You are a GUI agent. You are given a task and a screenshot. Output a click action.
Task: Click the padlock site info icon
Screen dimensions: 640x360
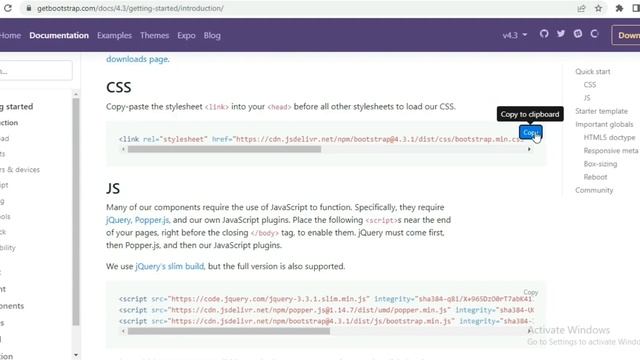pyautogui.click(x=29, y=8)
